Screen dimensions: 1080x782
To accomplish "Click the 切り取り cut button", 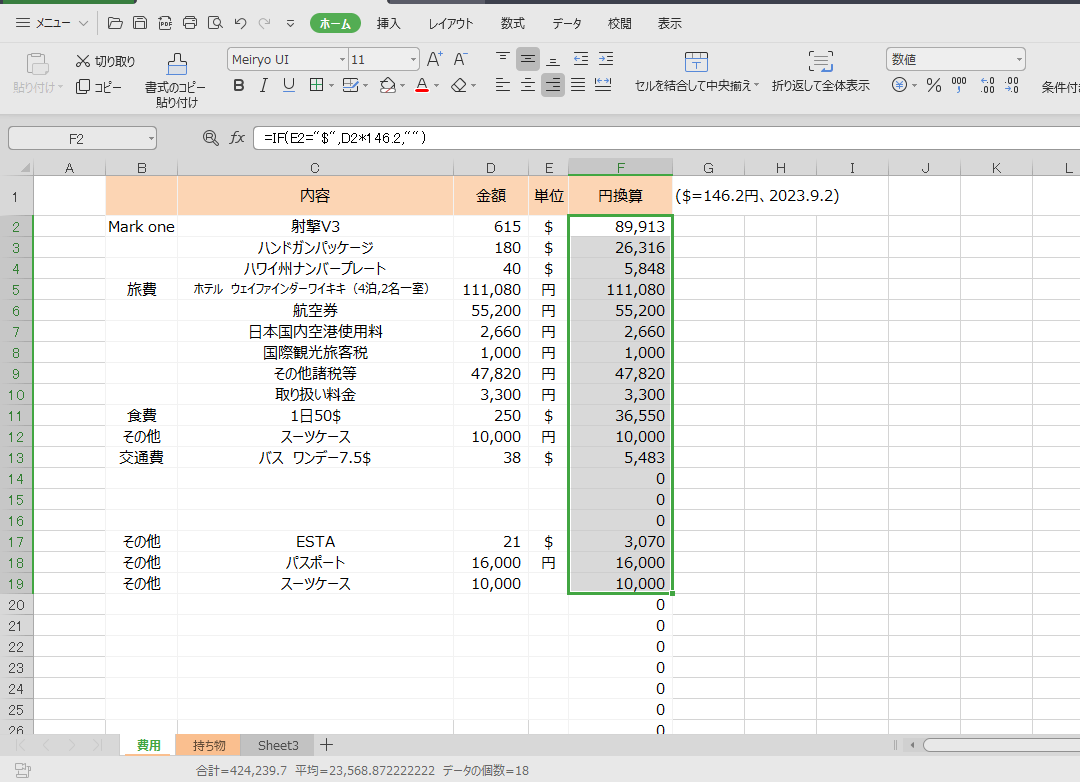I will (105, 61).
